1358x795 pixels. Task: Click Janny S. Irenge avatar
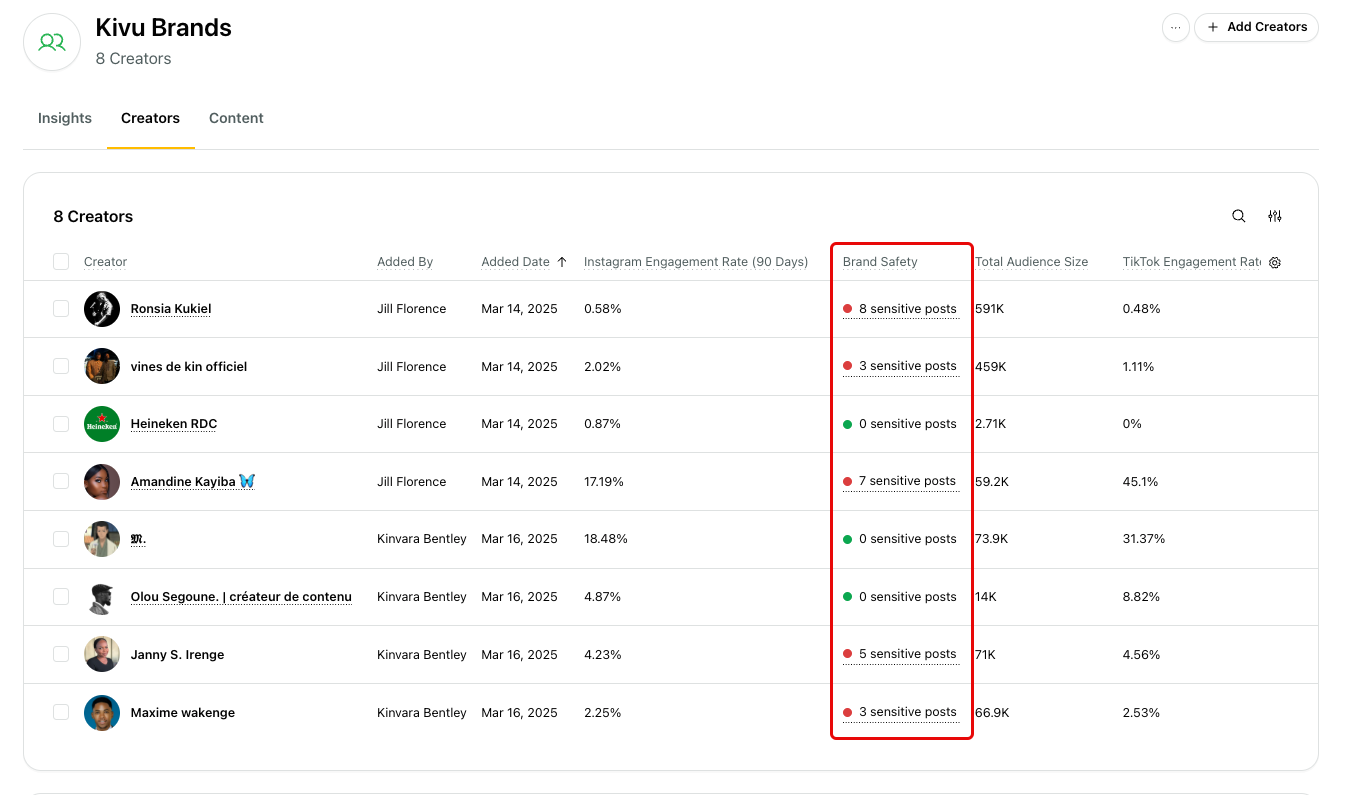coord(102,654)
